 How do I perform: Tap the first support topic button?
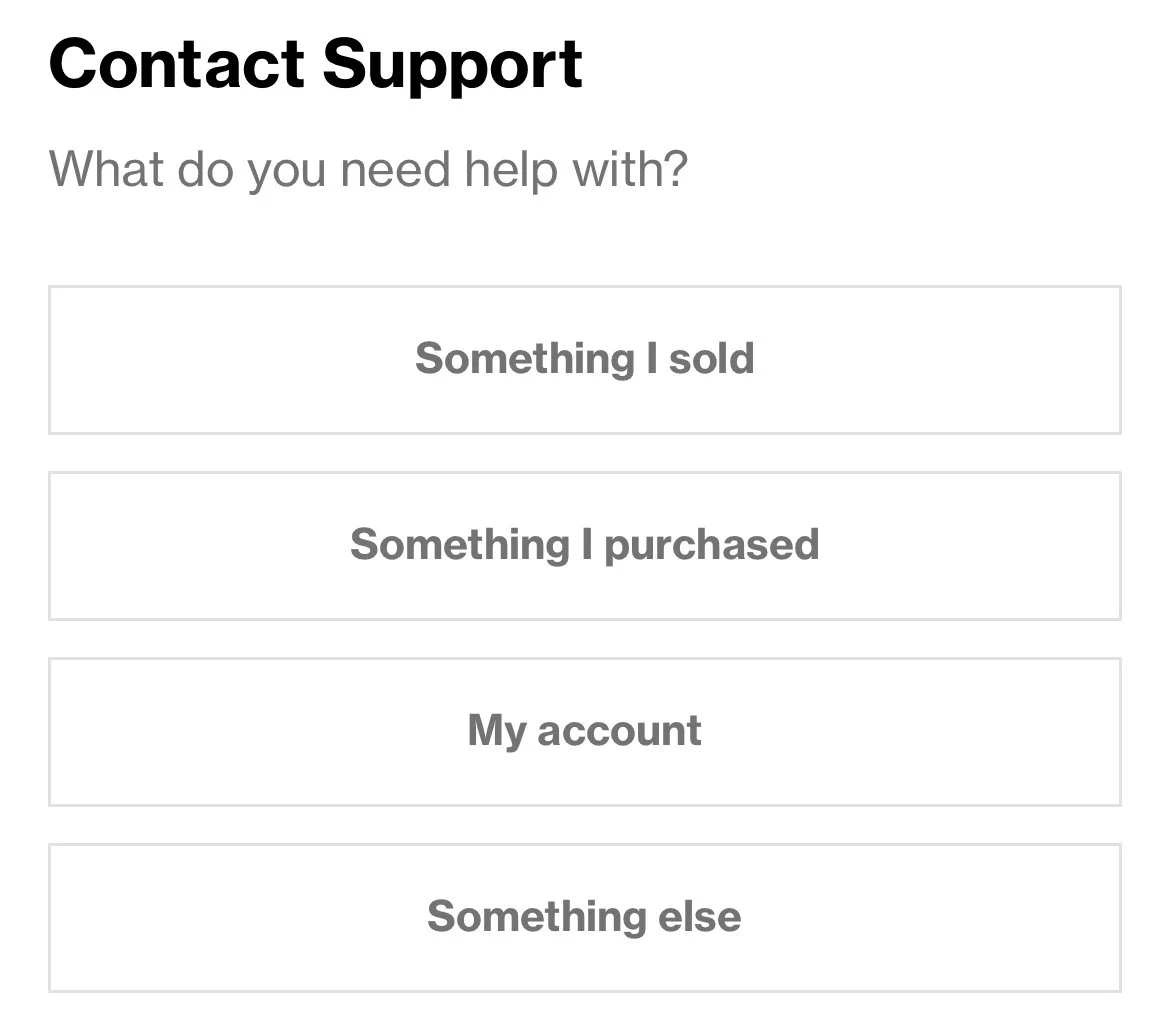(x=585, y=360)
